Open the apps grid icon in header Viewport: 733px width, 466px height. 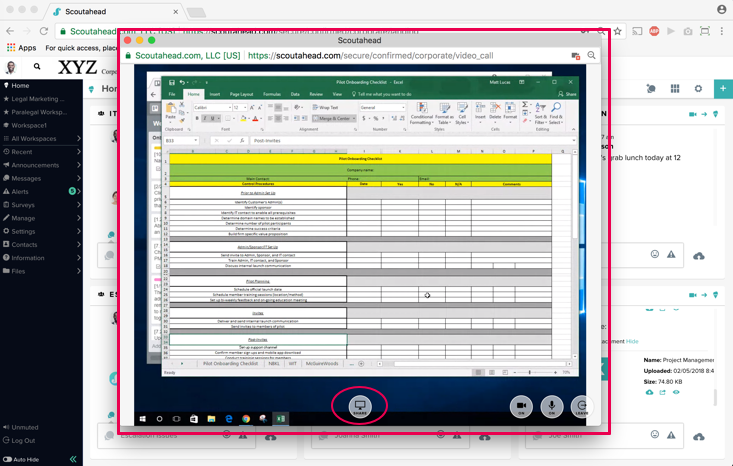click(675, 89)
